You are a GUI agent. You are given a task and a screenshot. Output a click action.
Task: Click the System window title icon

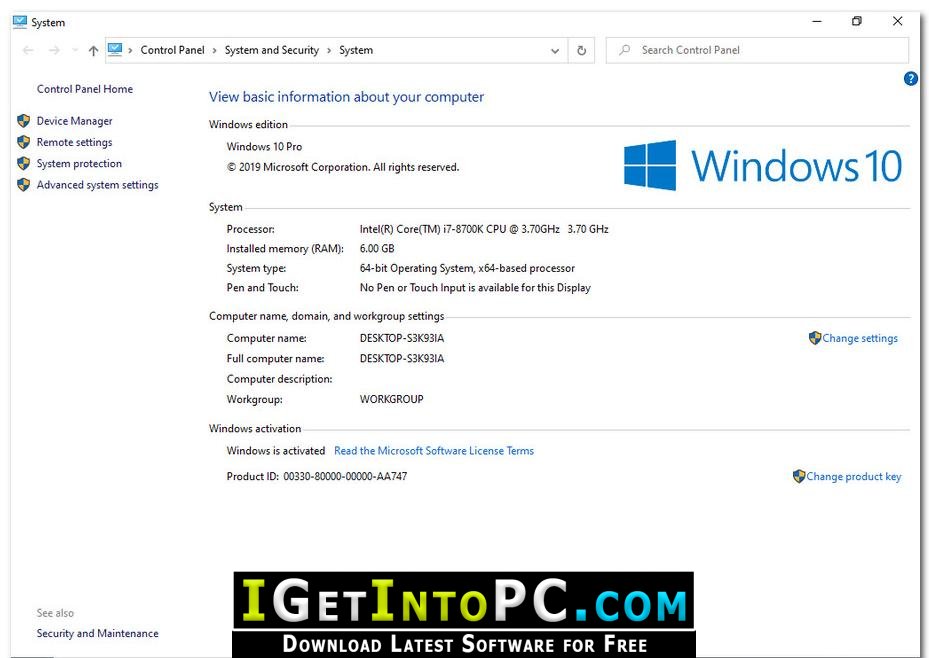click(20, 22)
